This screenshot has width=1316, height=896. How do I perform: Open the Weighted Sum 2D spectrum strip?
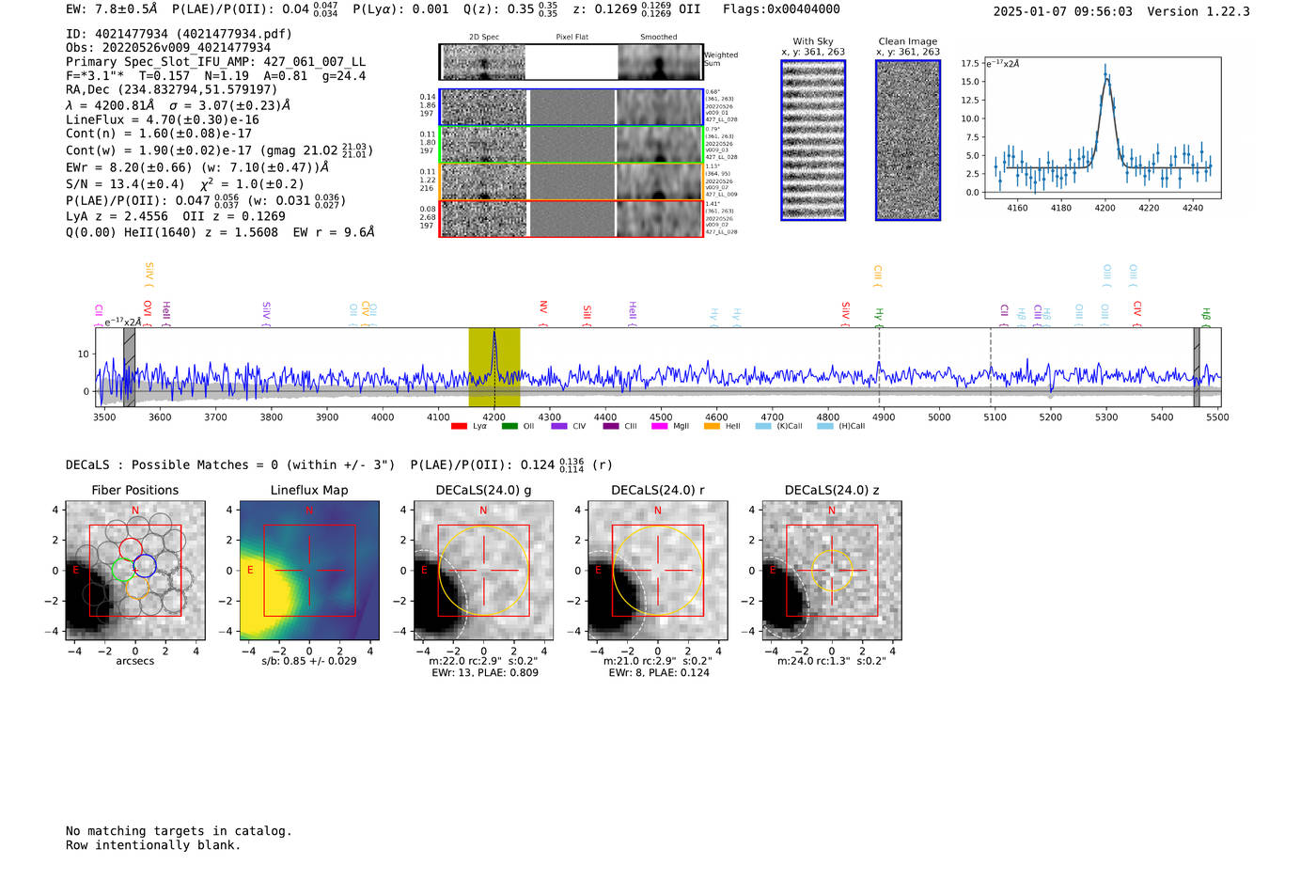point(571,62)
